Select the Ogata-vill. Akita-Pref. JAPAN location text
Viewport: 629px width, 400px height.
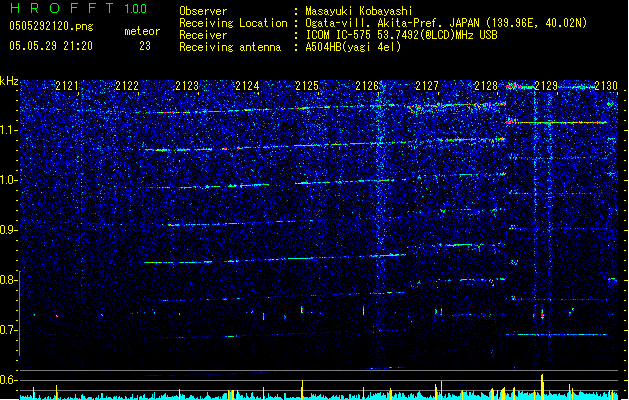pyautogui.click(x=446, y=23)
